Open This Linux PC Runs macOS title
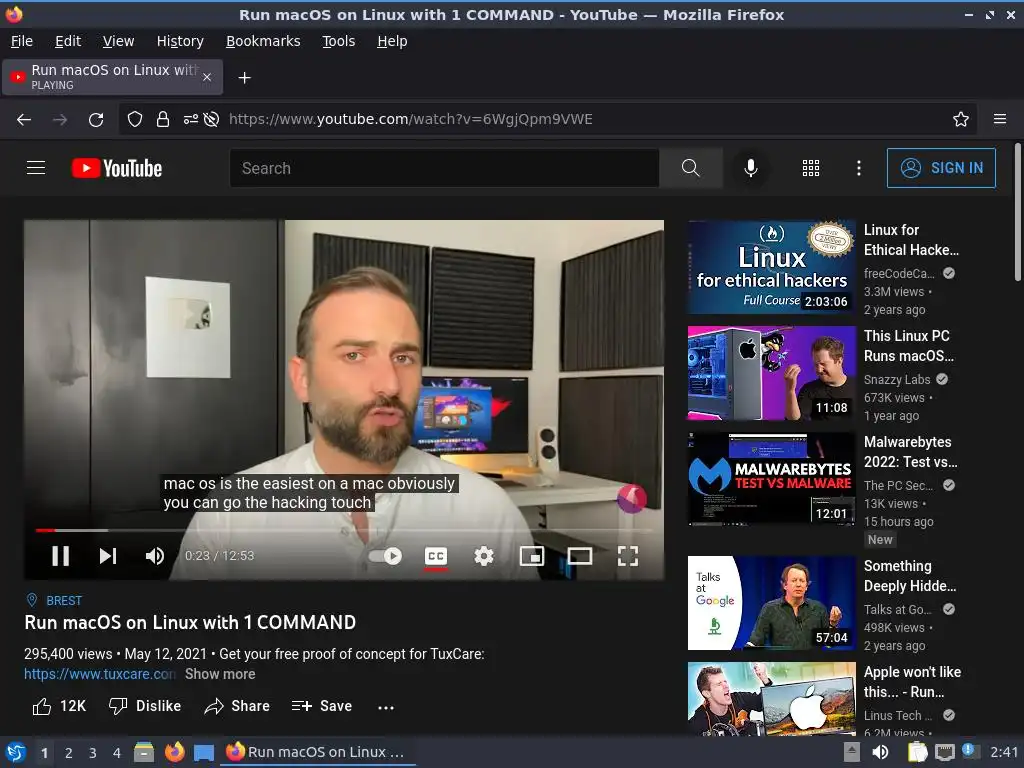 pyautogui.click(x=908, y=346)
